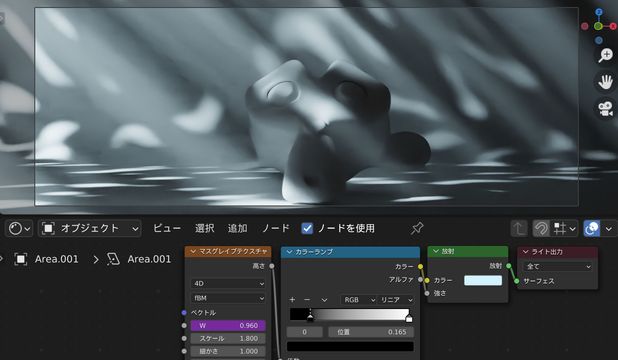The height and width of the screenshot is (360, 618).
Task: Click the zoom magnifier viewport icon
Action: click(605, 55)
